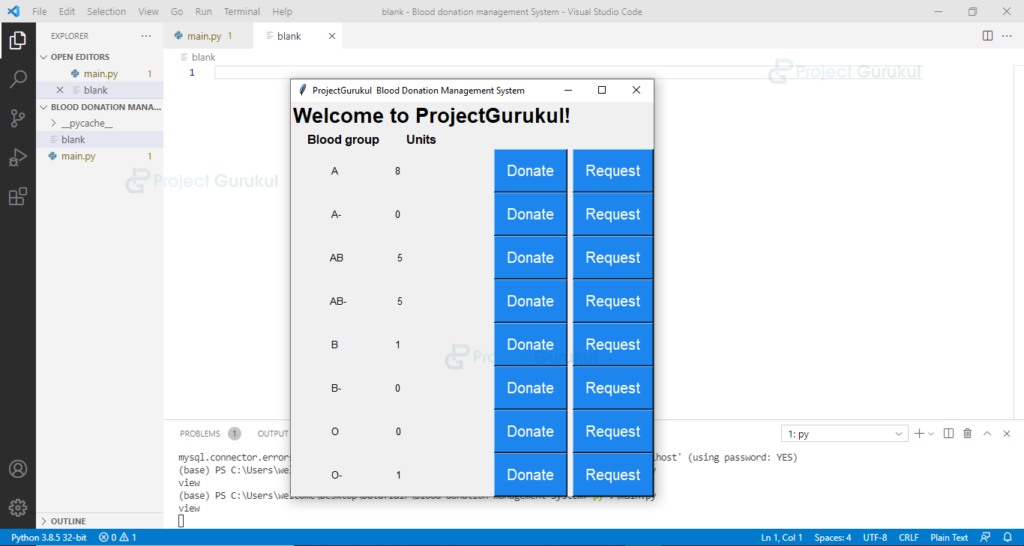The image size is (1024, 546).
Task: Kill terminal with trash icon
Action: (x=968, y=433)
